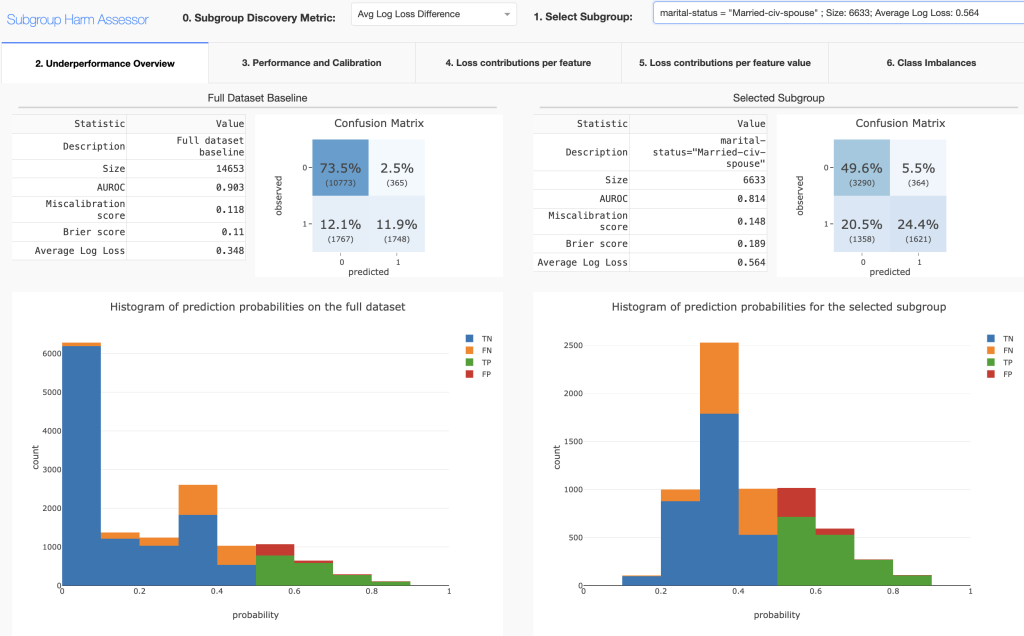This screenshot has height=636, width=1024.
Task: Switch to Underperformance Overview tab
Action: click(105, 63)
